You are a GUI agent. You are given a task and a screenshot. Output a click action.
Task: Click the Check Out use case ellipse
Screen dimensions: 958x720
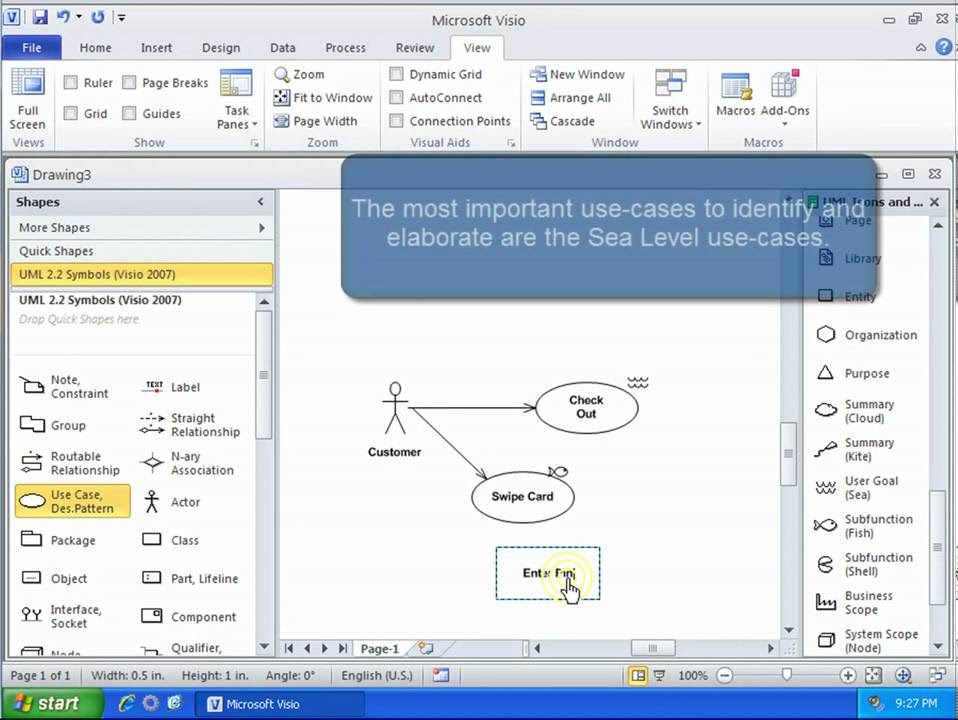587,407
